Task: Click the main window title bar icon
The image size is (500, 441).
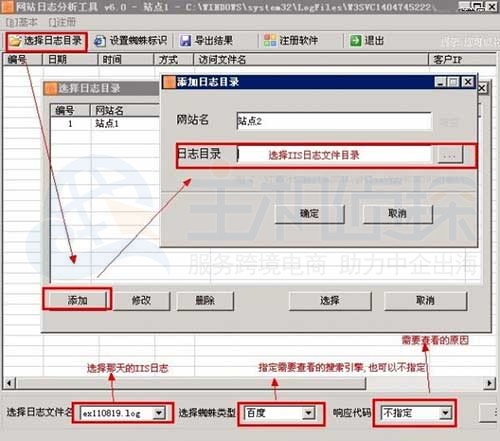Action: click(7, 6)
